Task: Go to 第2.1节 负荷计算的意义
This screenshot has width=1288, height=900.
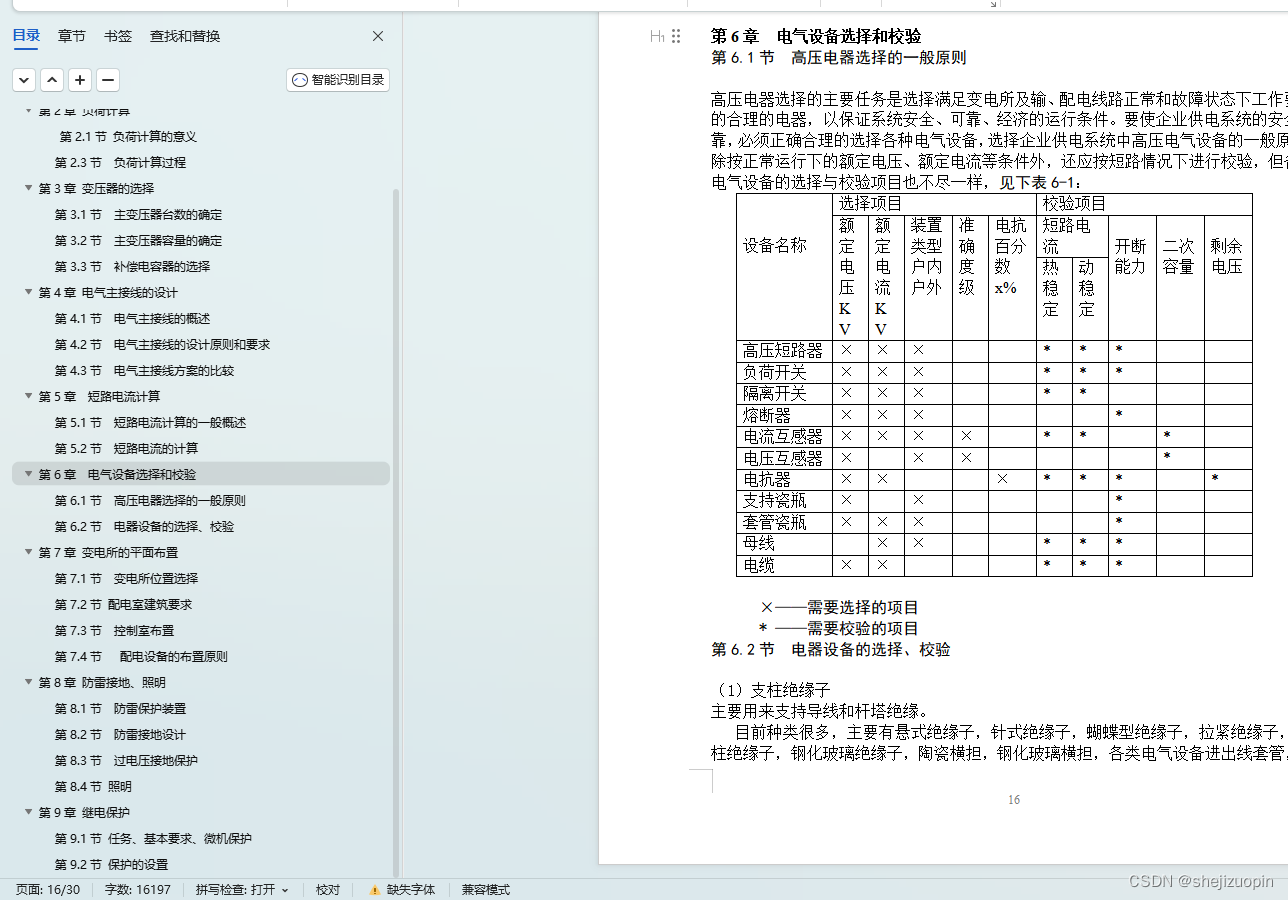Action: coord(128,137)
